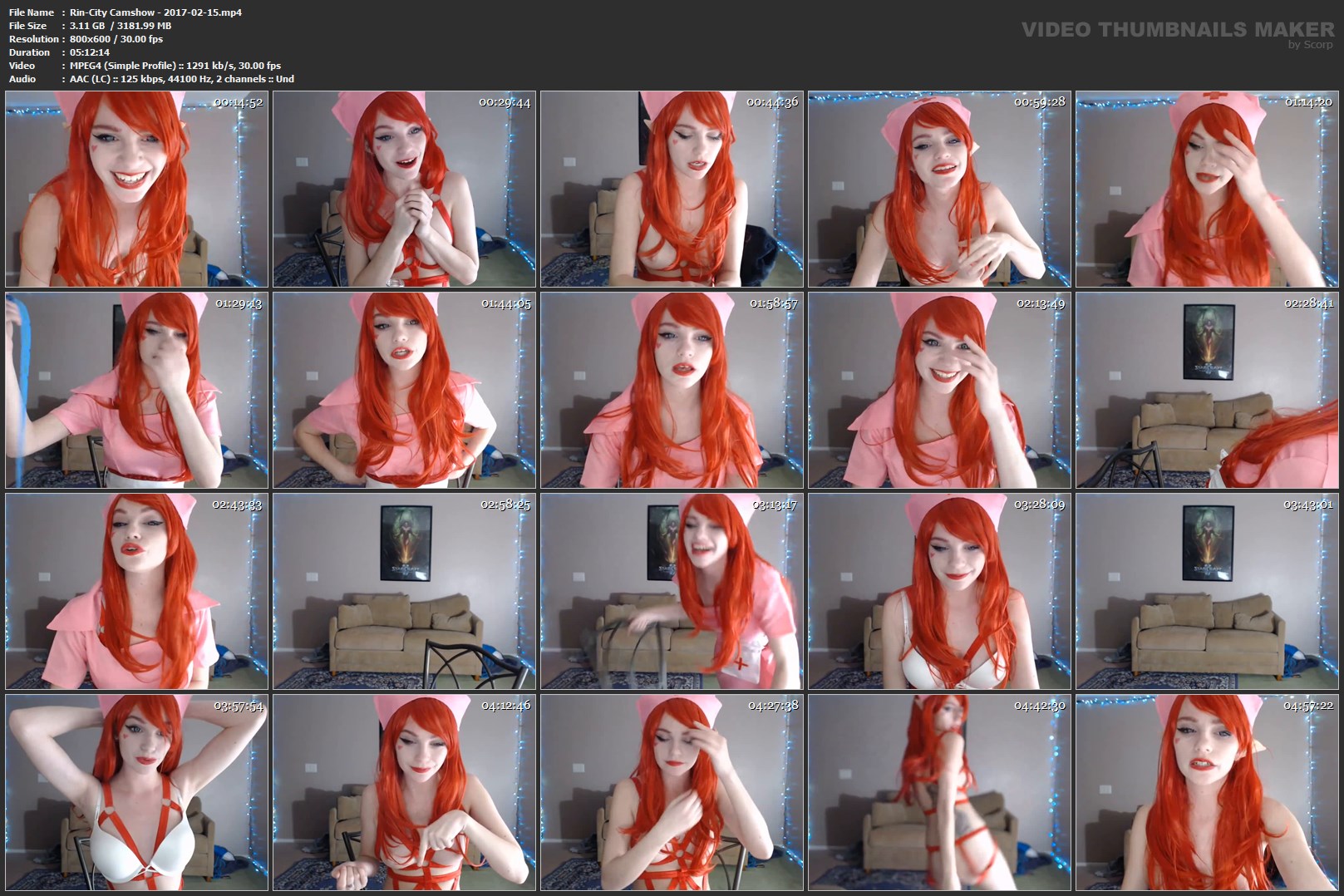
Task: Pick the frame marked 01:44:05
Action: pyautogui.click(x=404, y=390)
